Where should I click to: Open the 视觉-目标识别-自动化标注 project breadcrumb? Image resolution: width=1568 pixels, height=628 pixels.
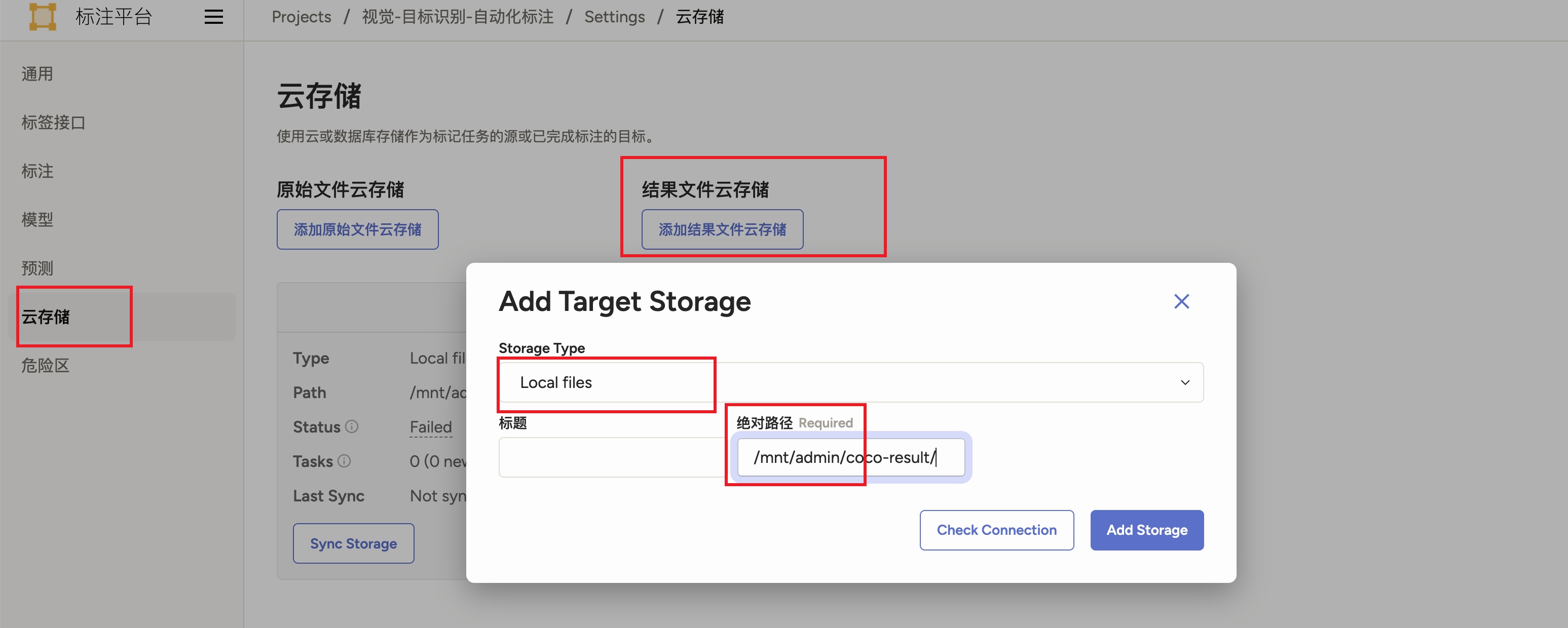point(458,16)
